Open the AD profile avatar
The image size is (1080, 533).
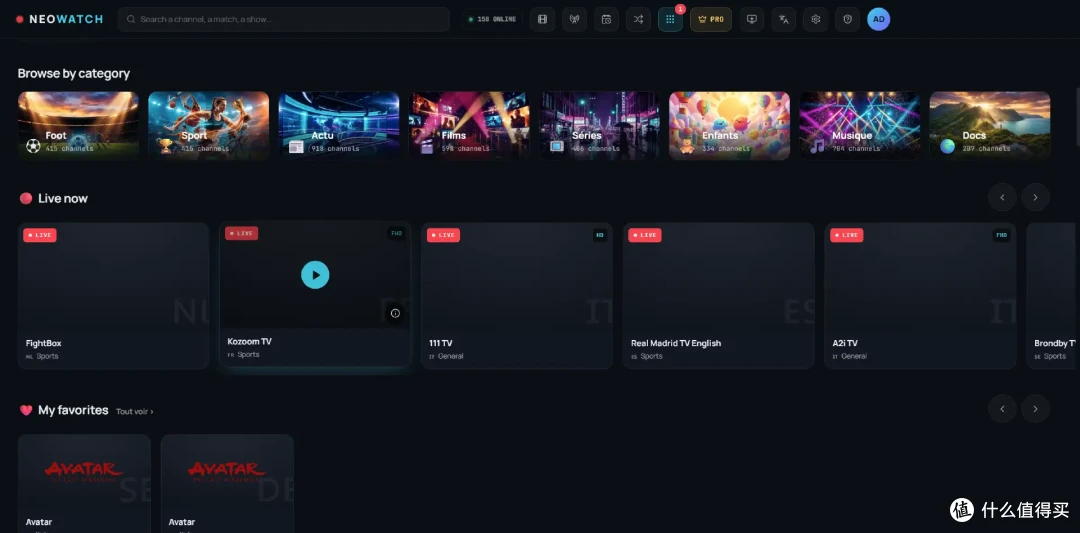coord(879,19)
